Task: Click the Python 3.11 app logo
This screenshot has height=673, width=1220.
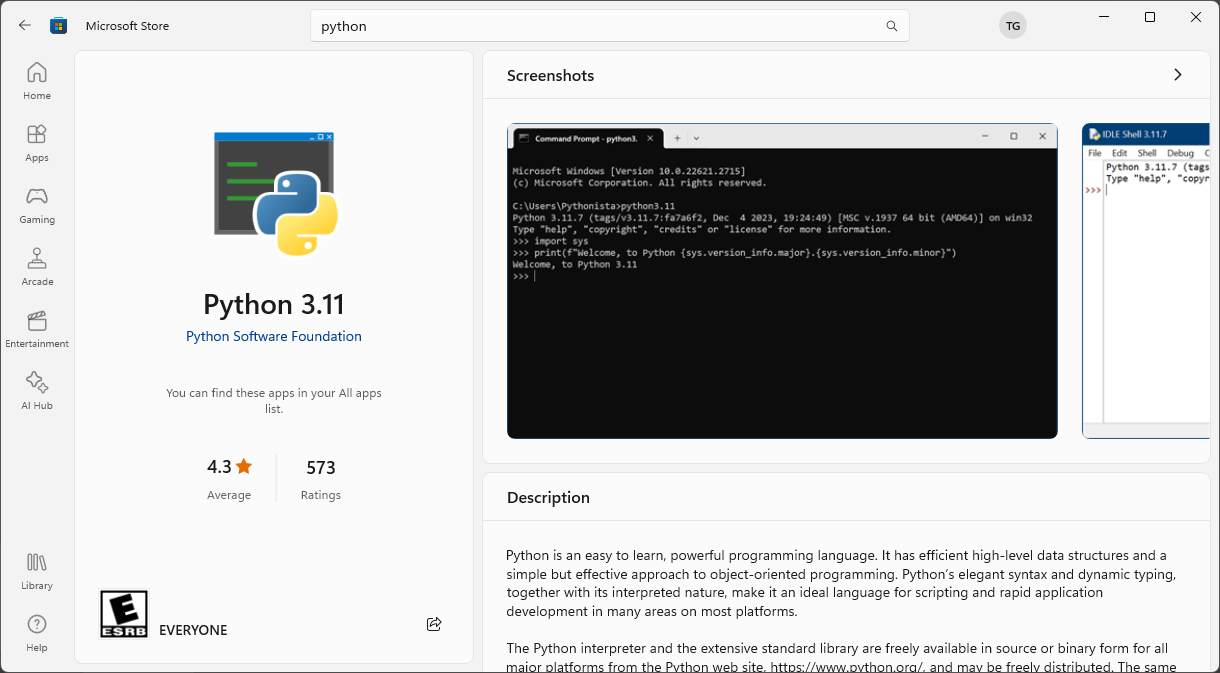Action: coord(275,193)
